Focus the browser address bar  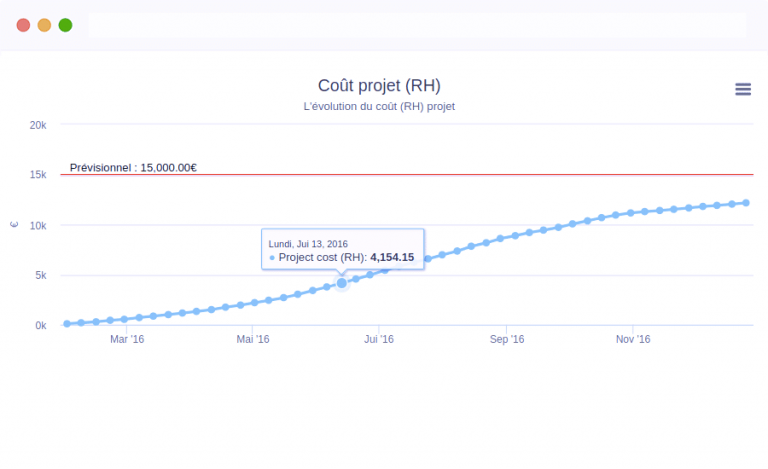[x=416, y=25]
